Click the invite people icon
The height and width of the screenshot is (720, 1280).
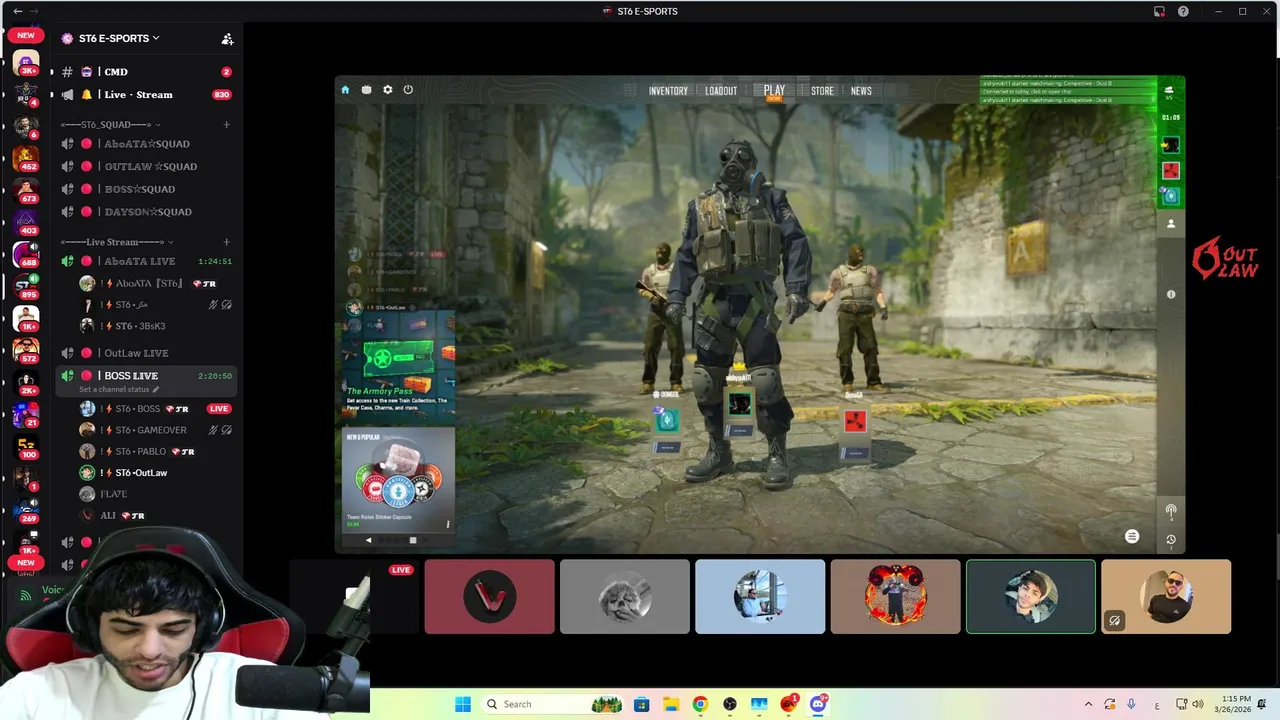coord(227,39)
